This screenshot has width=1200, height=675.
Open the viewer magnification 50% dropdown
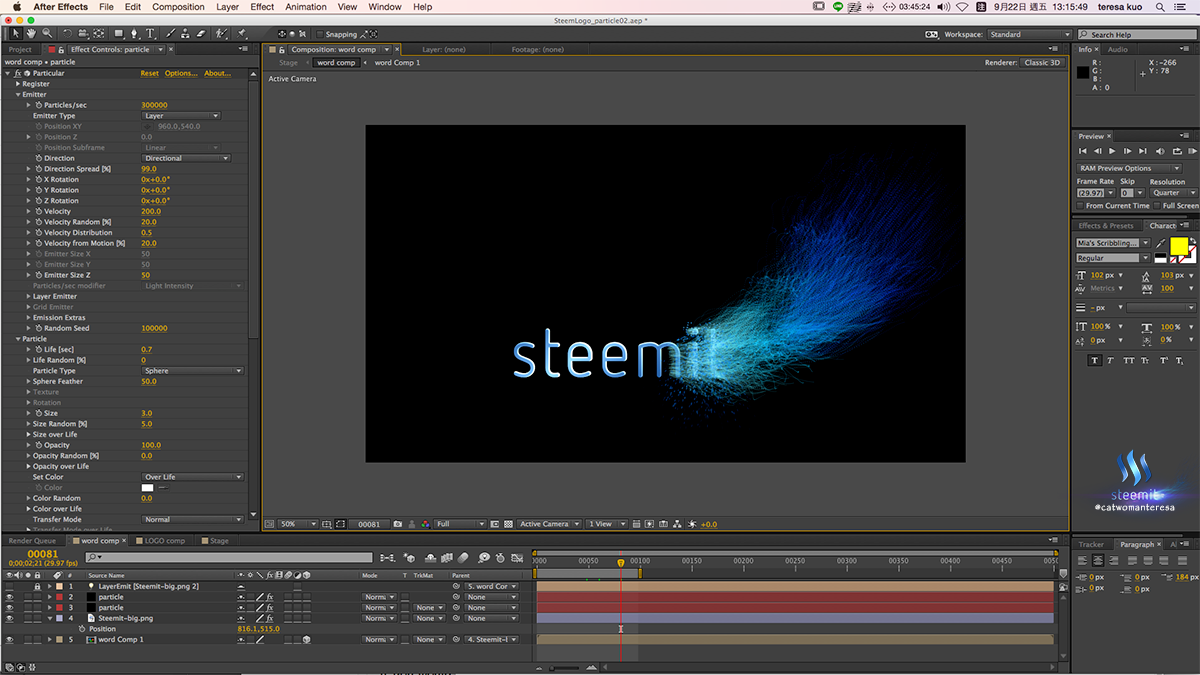click(298, 524)
